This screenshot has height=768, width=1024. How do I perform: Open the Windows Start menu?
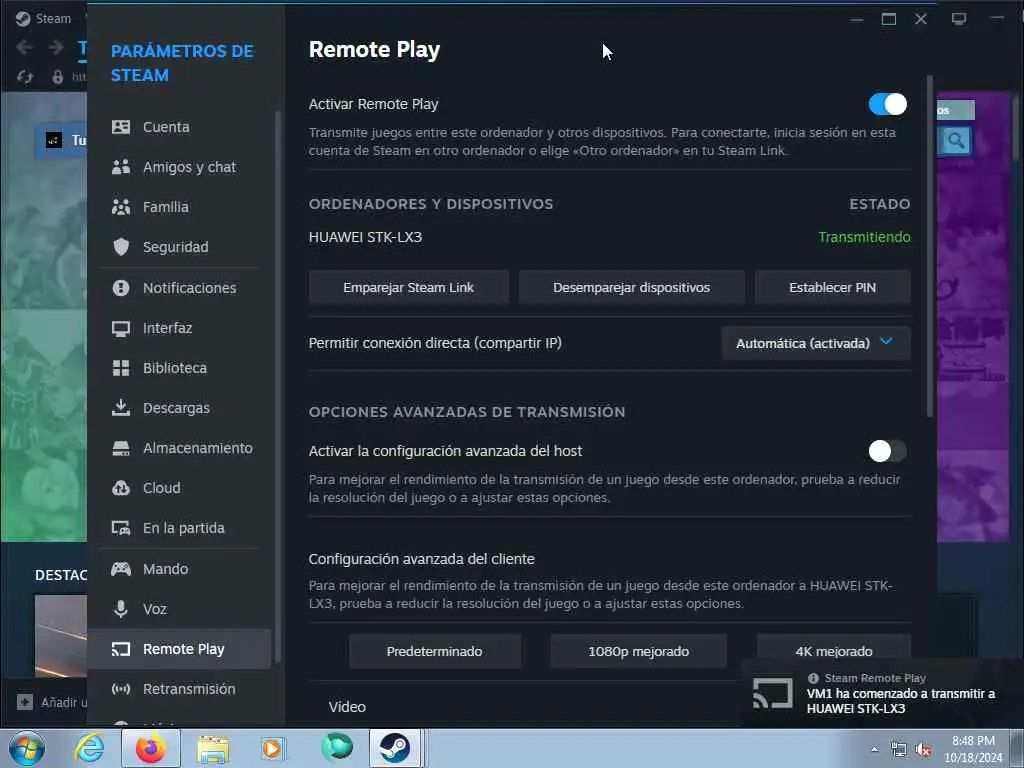pyautogui.click(x=27, y=748)
